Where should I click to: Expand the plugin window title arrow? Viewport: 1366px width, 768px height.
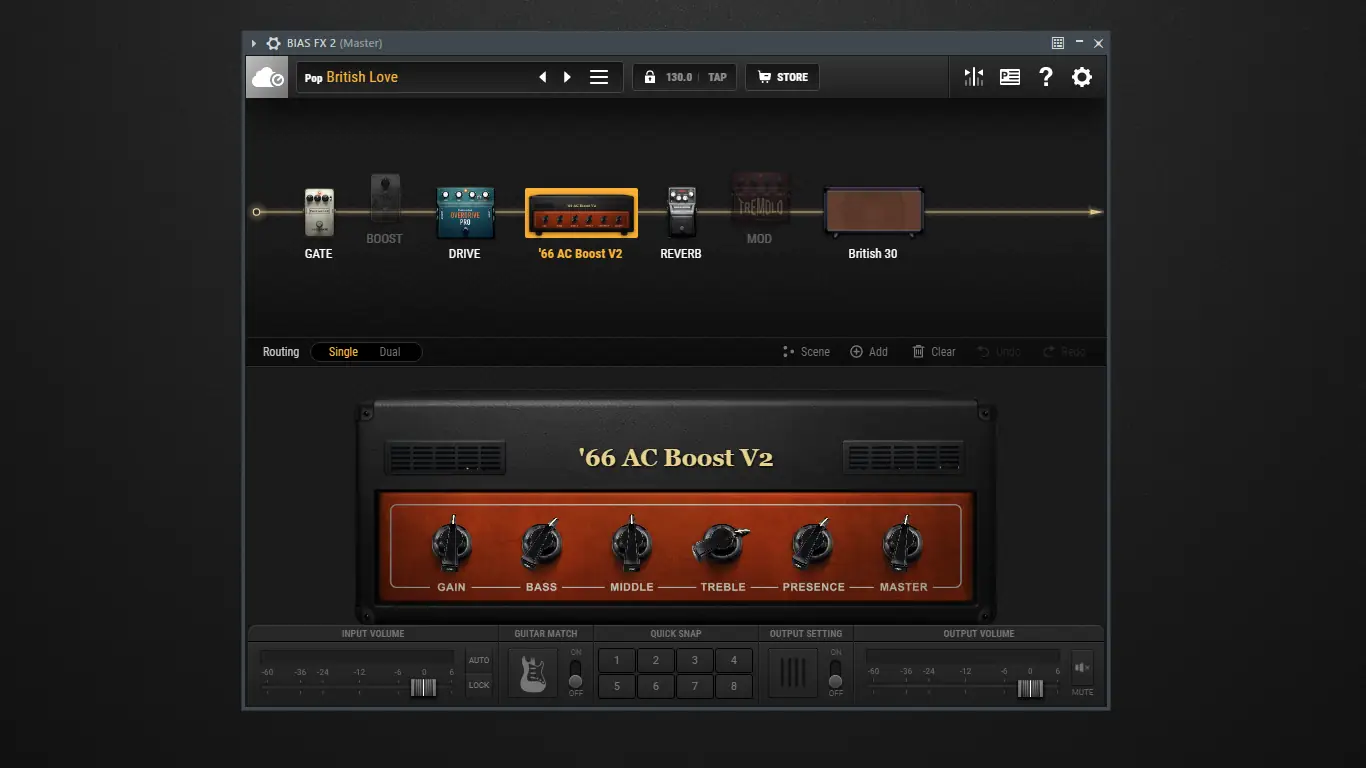pyautogui.click(x=254, y=43)
